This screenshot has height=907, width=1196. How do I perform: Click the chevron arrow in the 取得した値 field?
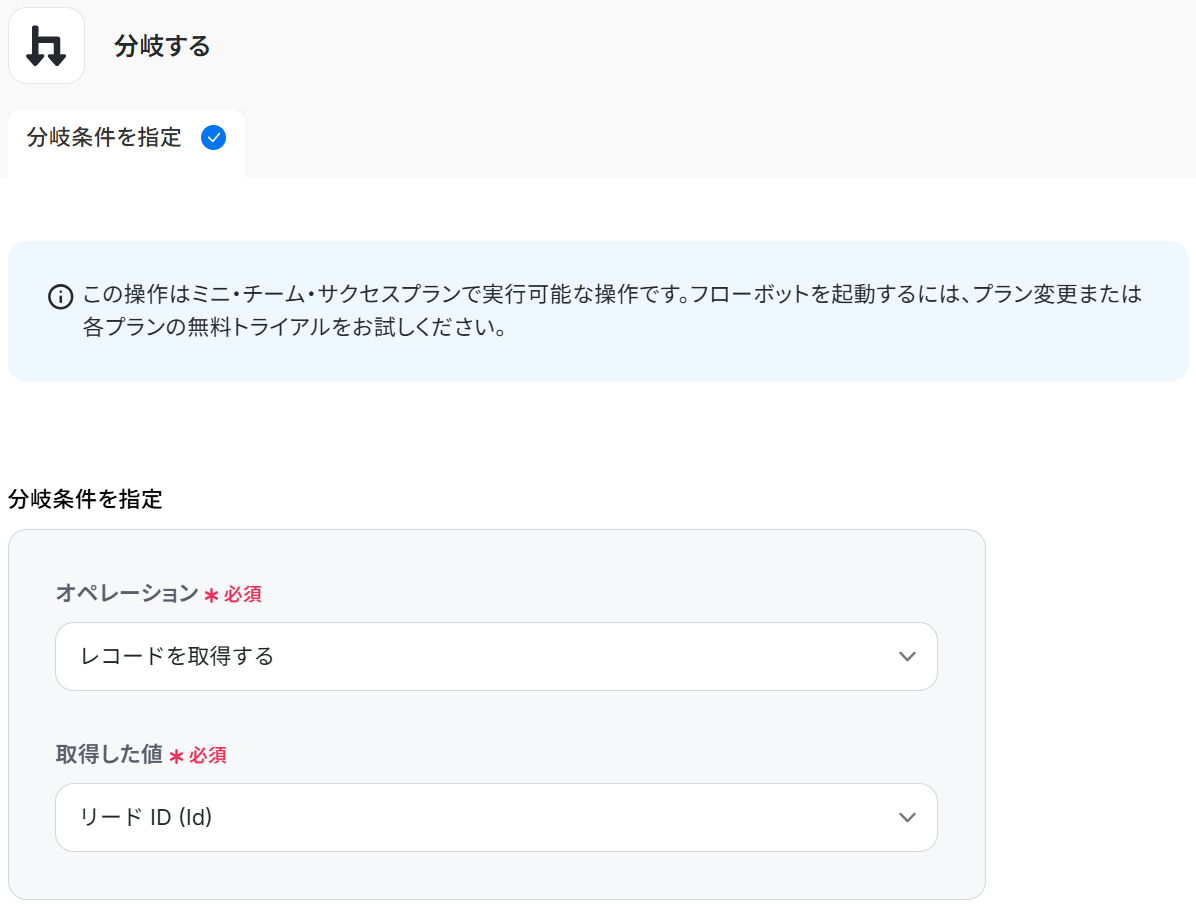pos(907,818)
